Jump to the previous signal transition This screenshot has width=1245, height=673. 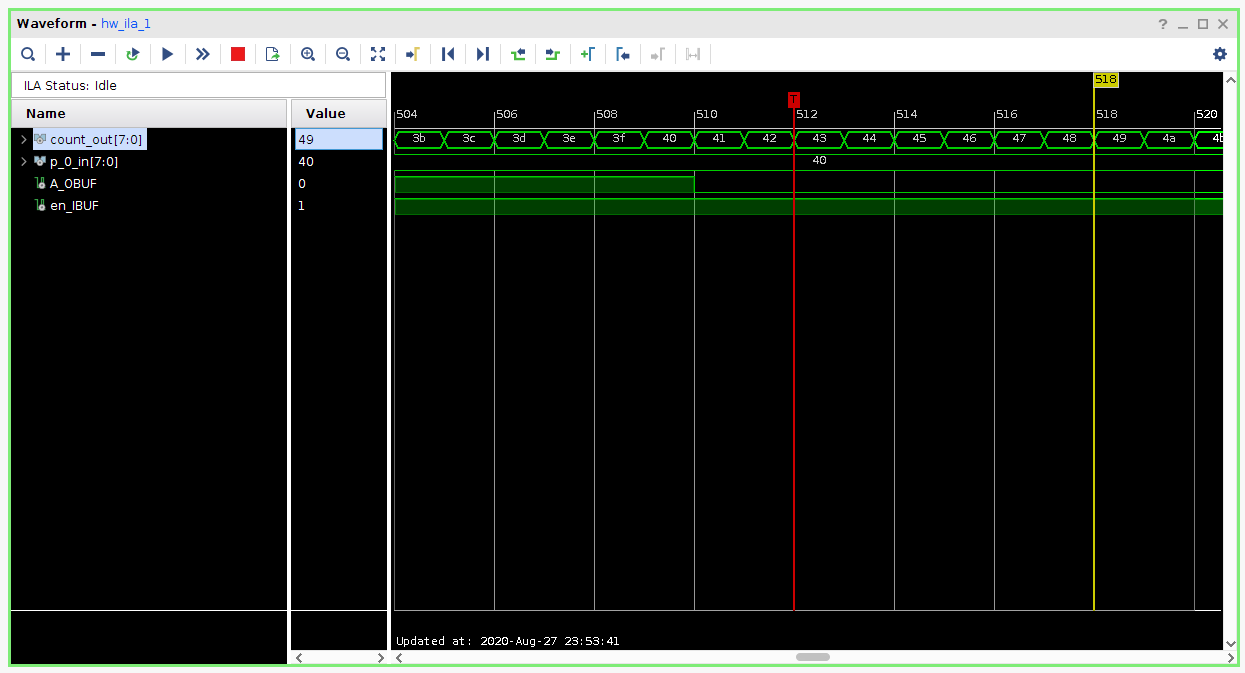[518, 54]
